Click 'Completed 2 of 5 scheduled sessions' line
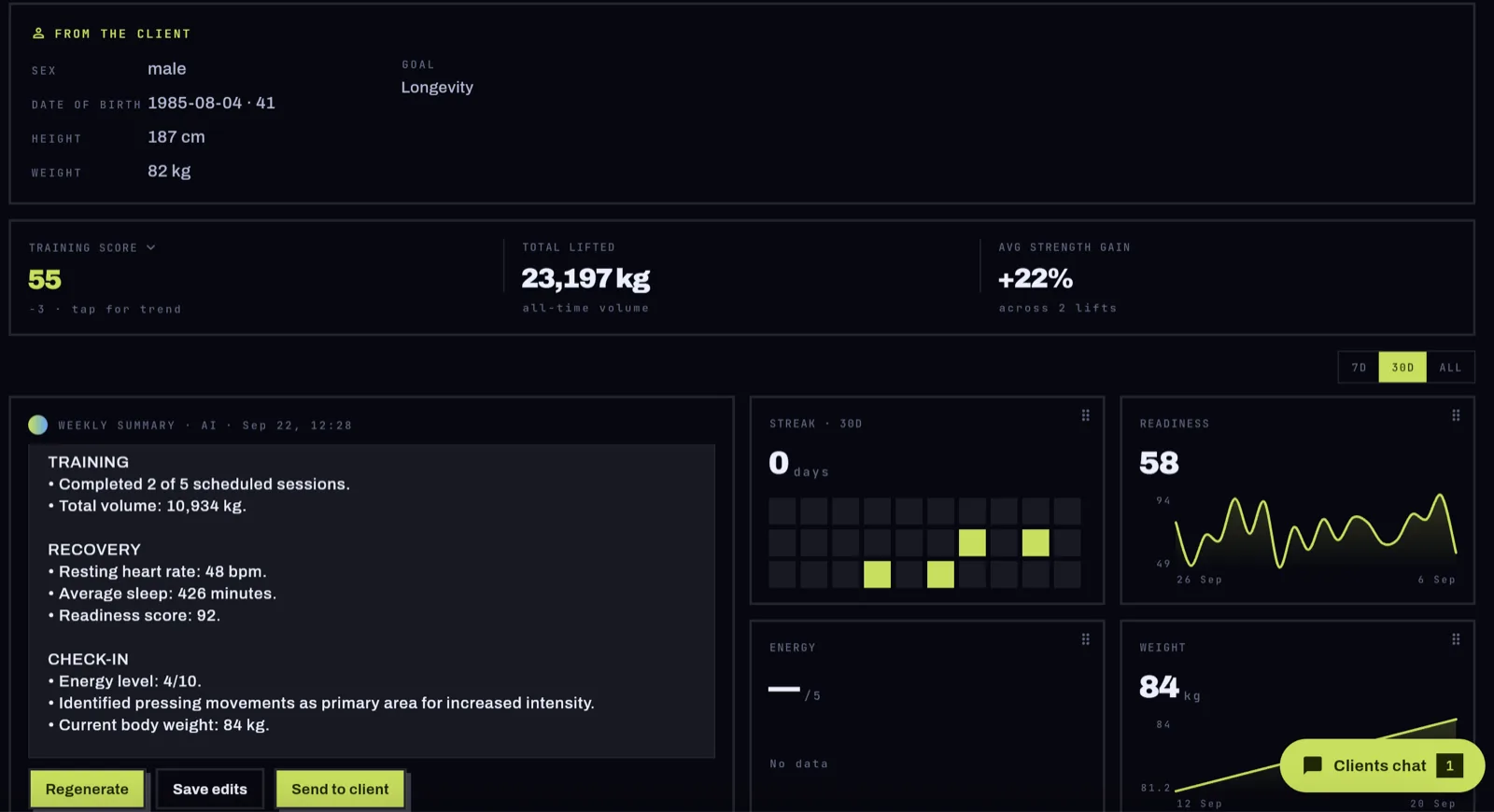The image size is (1494, 812). point(199,484)
